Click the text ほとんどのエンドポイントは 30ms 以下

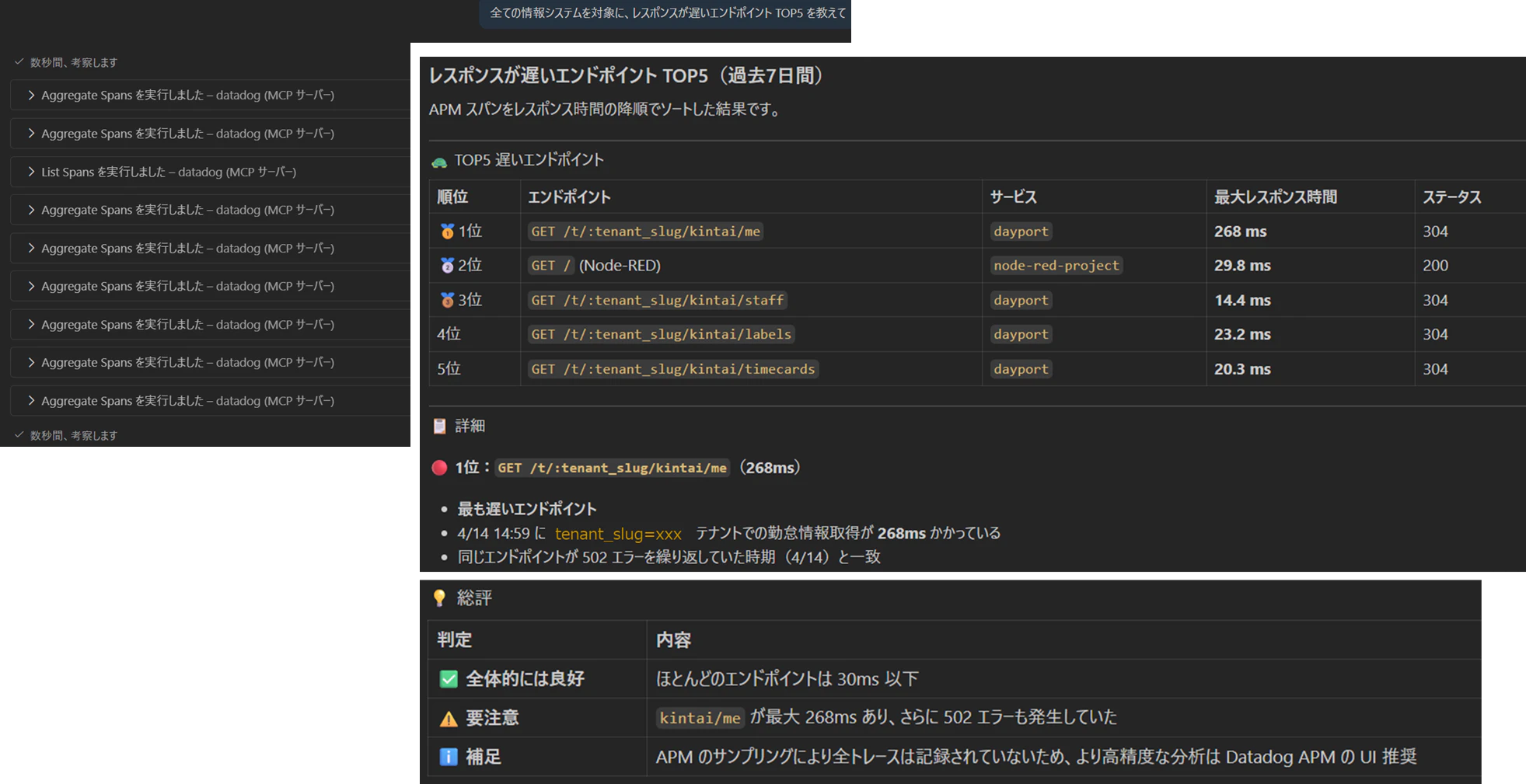(x=787, y=679)
